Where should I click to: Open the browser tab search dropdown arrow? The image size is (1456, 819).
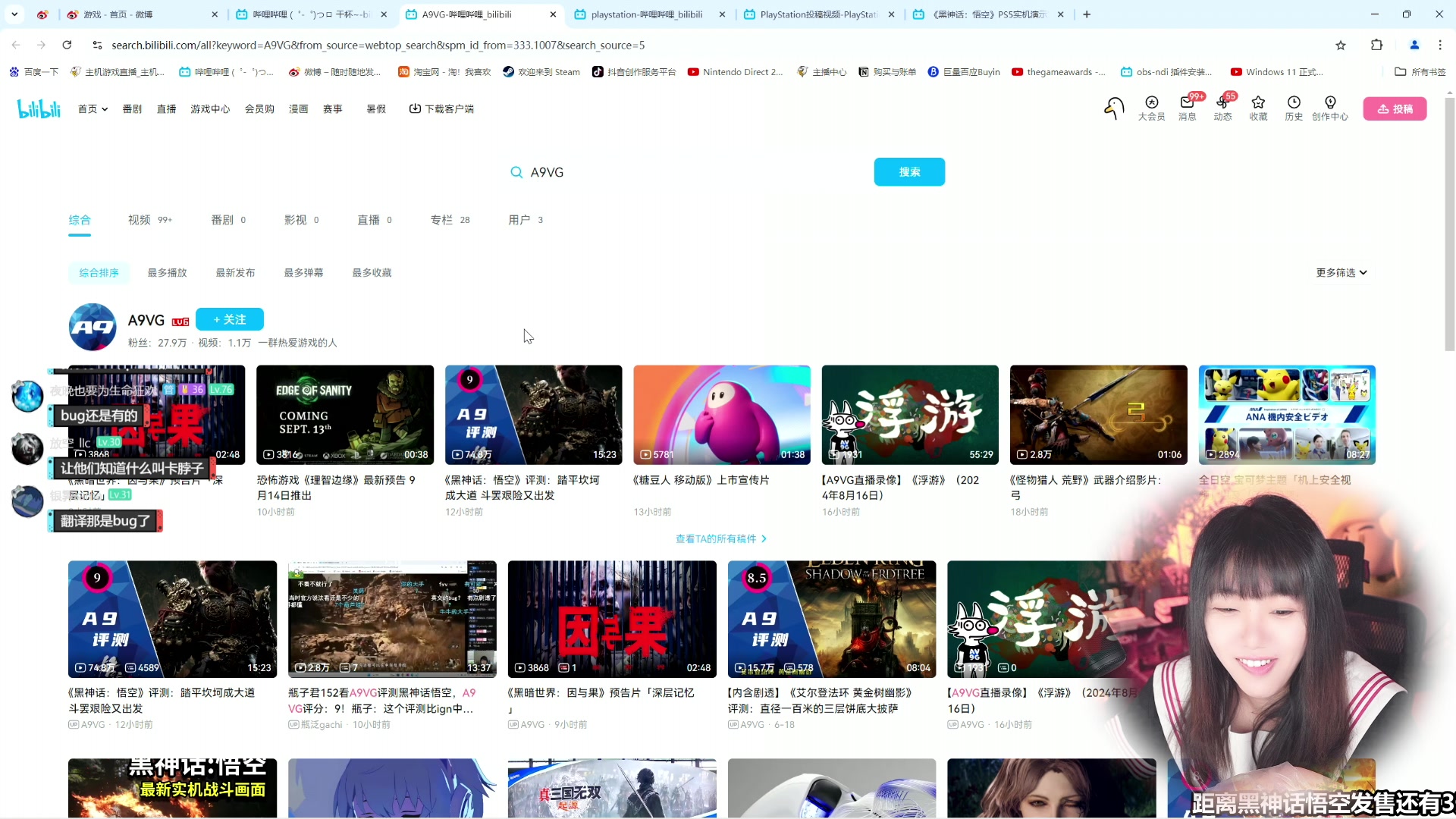click(x=14, y=14)
